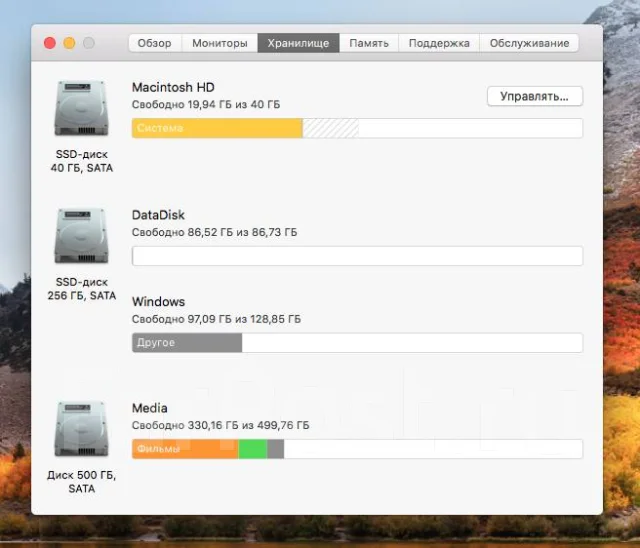Click the 40 ГБ SSD drive icon
The width and height of the screenshot is (640, 548).
[82, 108]
